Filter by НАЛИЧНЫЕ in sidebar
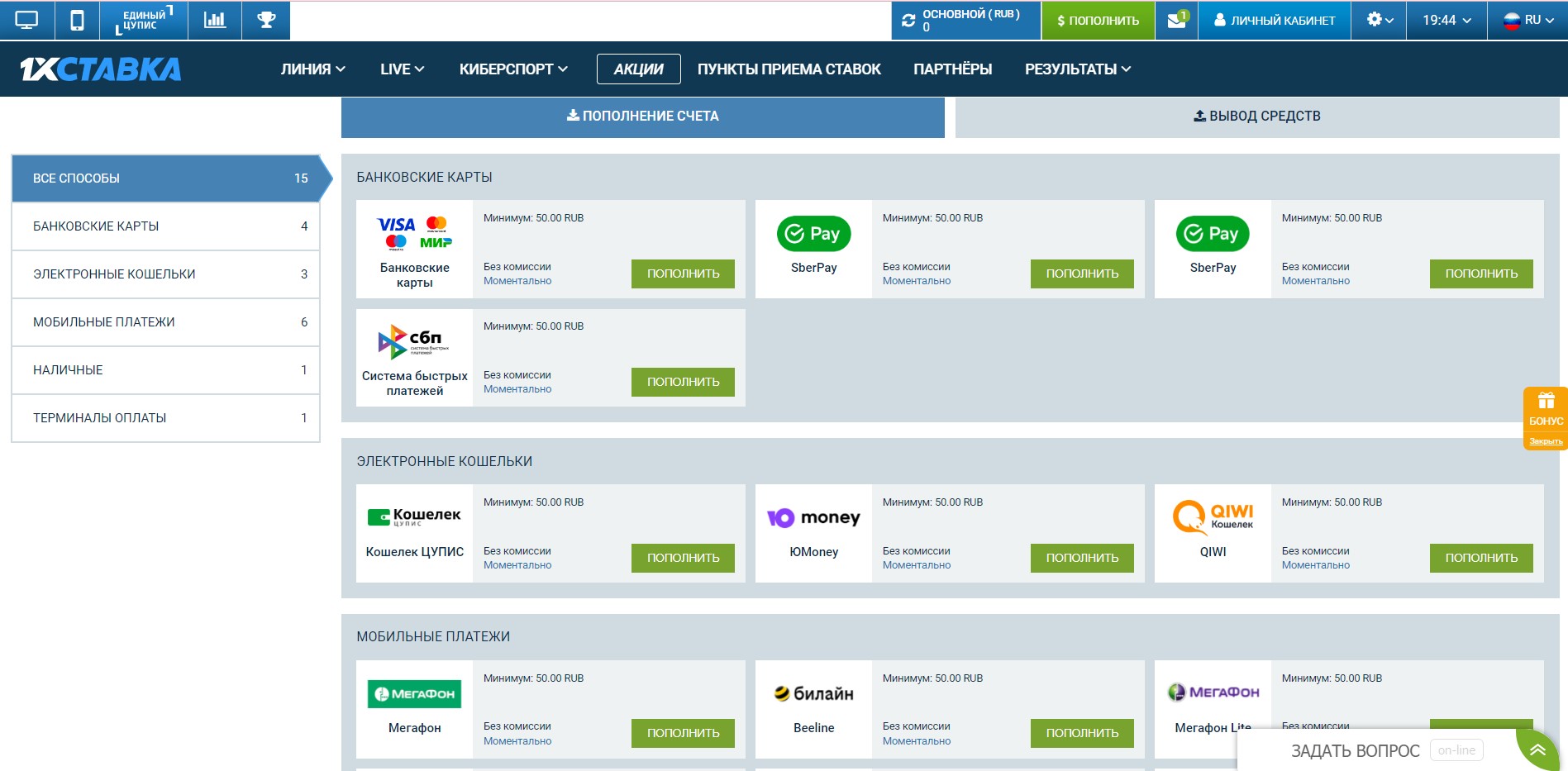Image resolution: width=1568 pixels, height=771 pixels. [166, 370]
